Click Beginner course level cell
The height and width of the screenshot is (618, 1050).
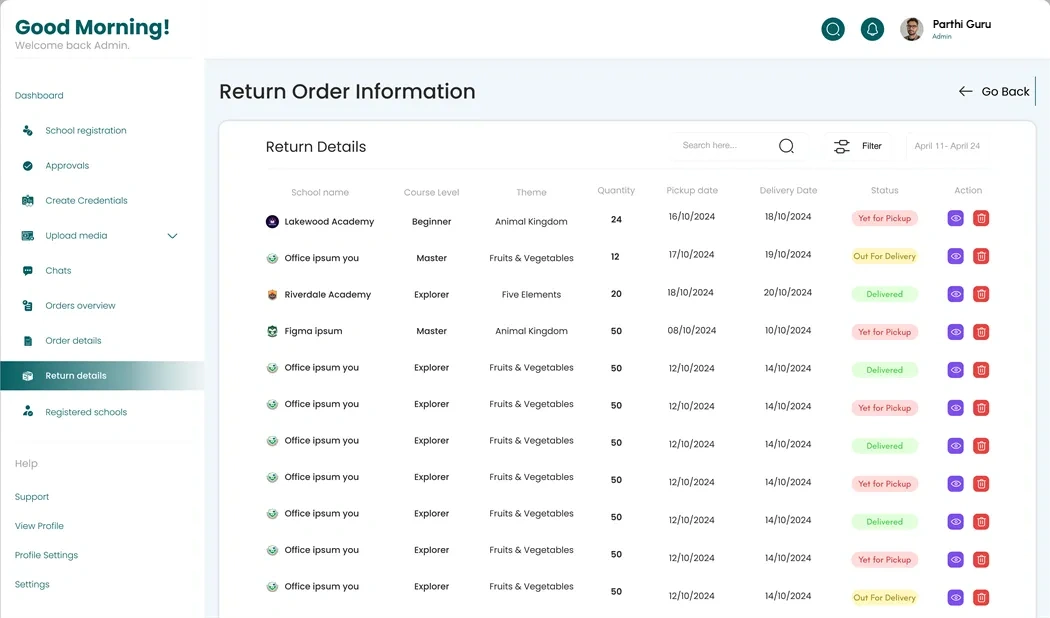coord(431,222)
